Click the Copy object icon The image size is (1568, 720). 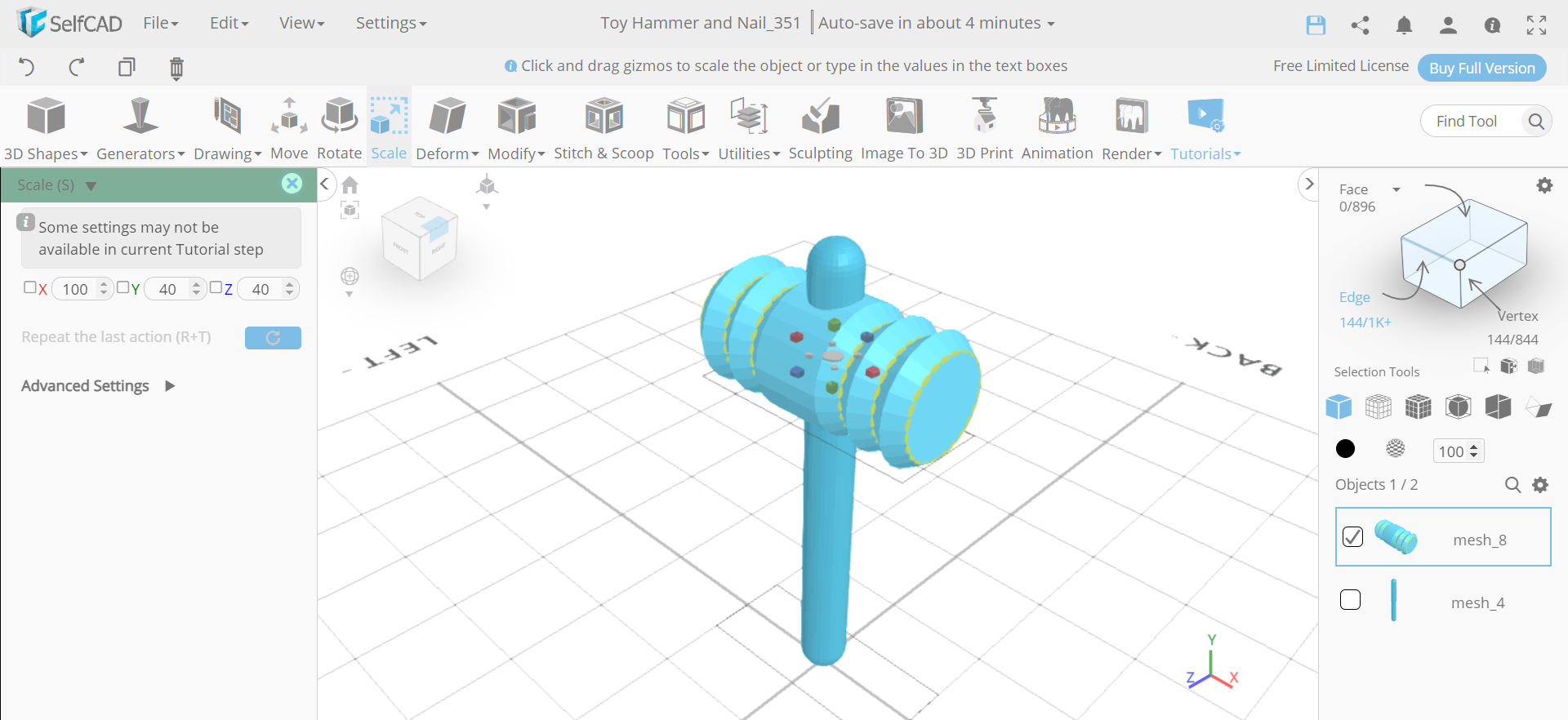(127, 67)
